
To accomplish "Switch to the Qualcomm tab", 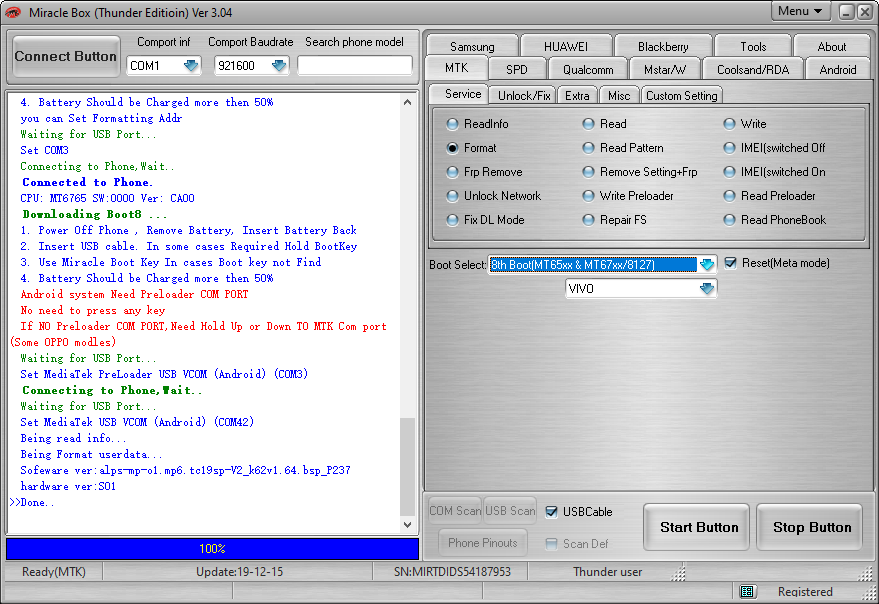I will pyautogui.click(x=588, y=69).
